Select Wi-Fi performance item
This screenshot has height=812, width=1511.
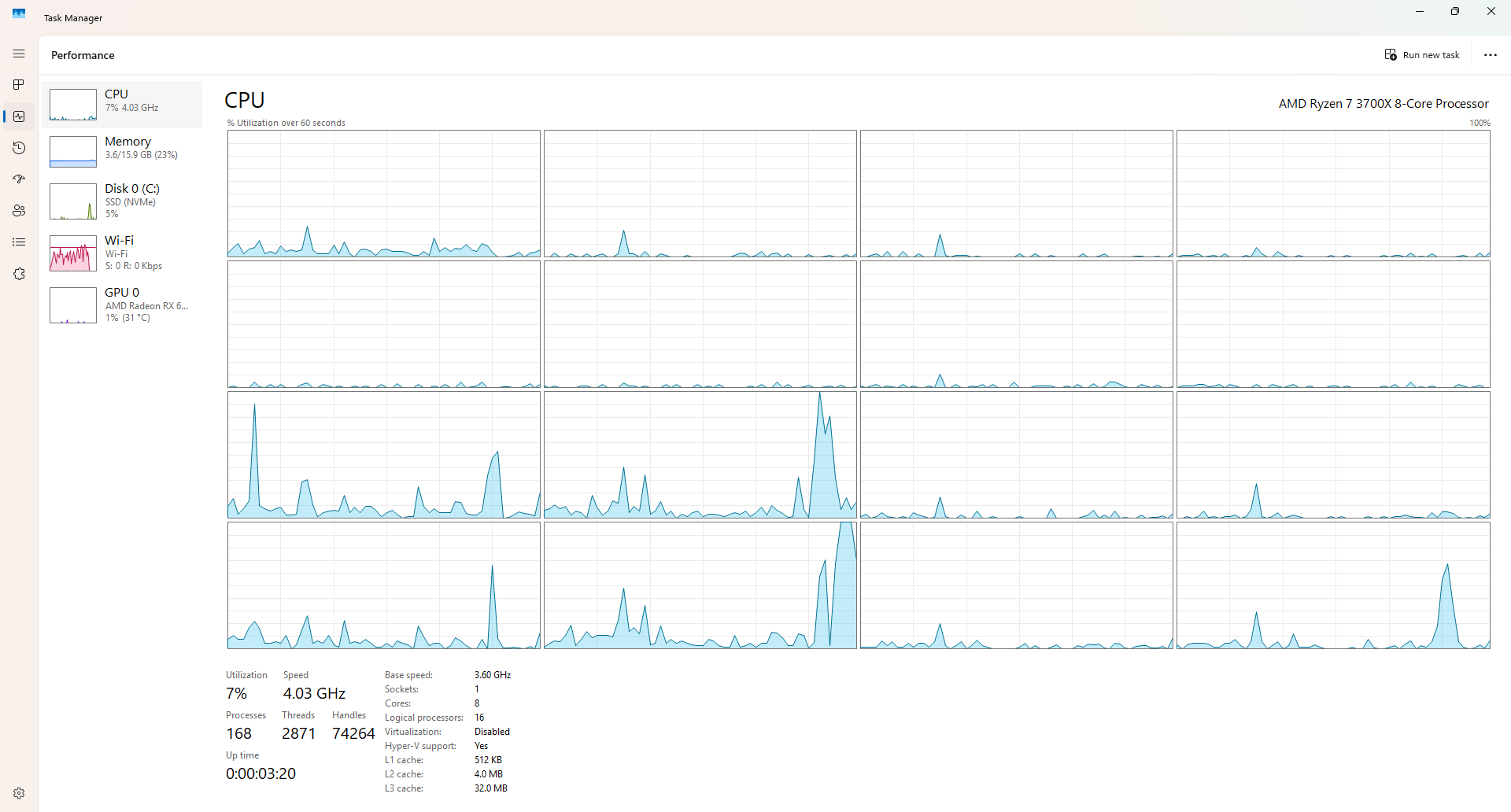[x=122, y=253]
